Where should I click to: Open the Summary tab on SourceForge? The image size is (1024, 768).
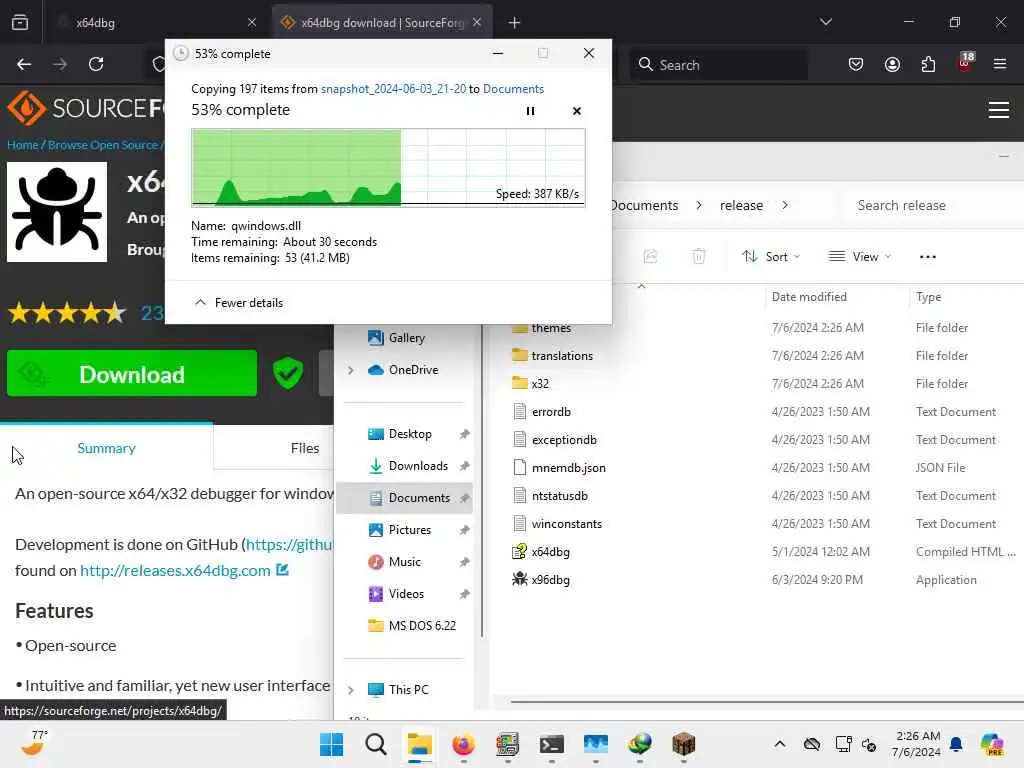pos(106,448)
